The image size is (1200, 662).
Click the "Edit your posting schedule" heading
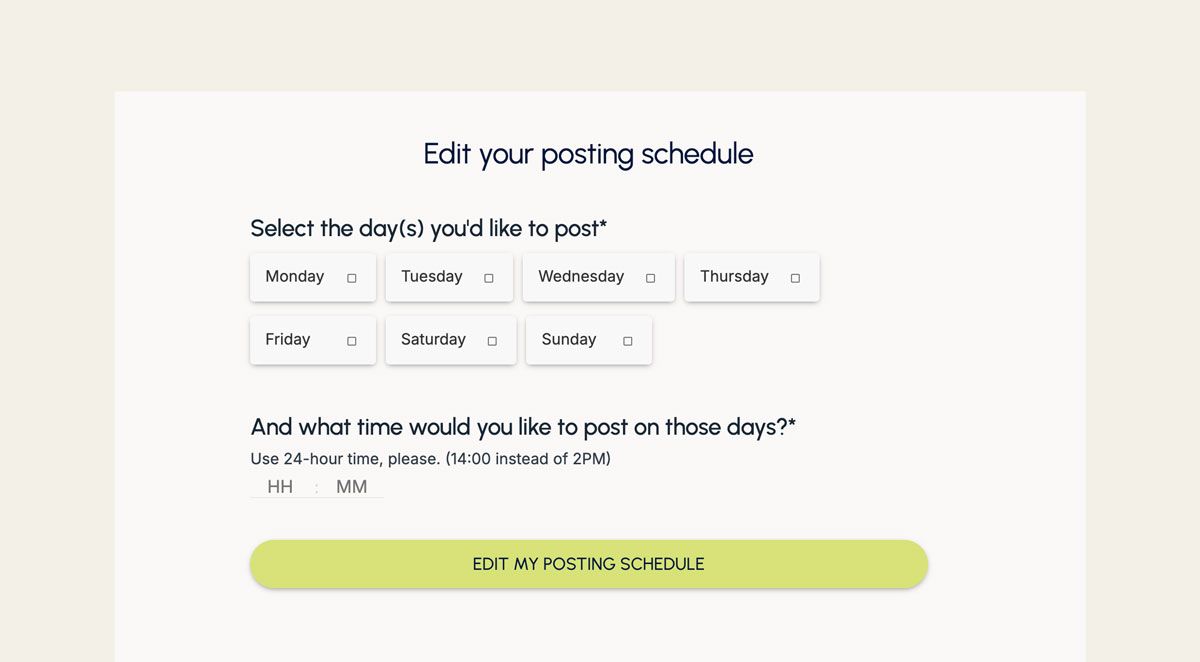click(588, 154)
